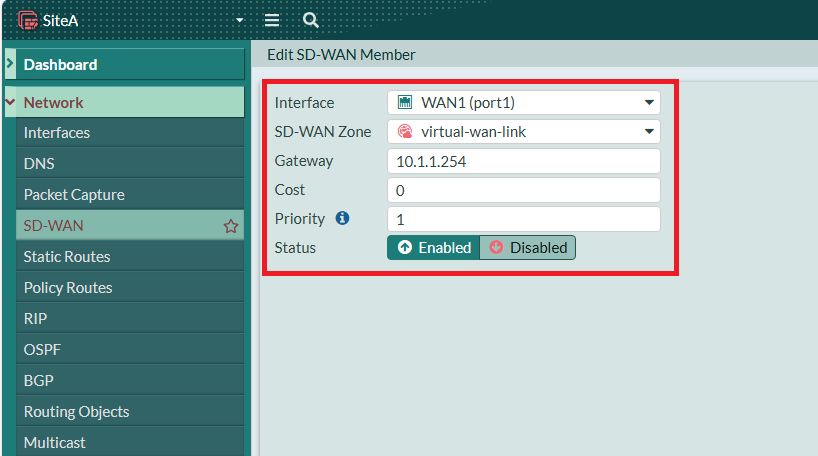Go to OSPF settings
This screenshot has height=456, width=818.
(x=130, y=350)
